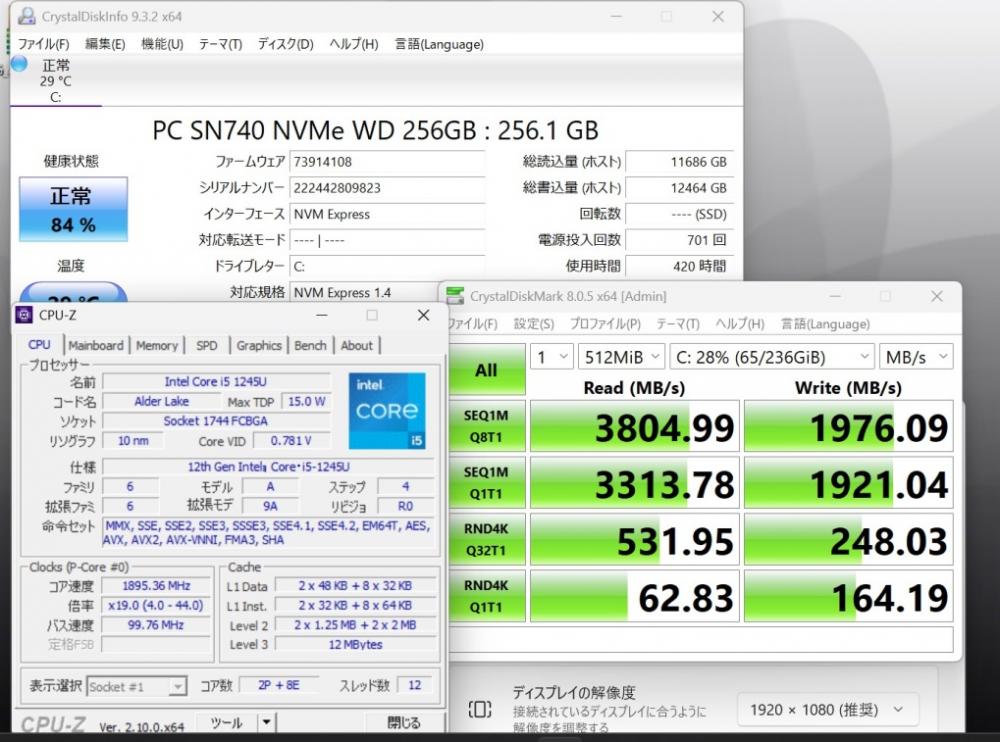The width and height of the screenshot is (1000, 742).
Task: Click the C: drive temperature tab 29 °C
Action: tap(55, 81)
